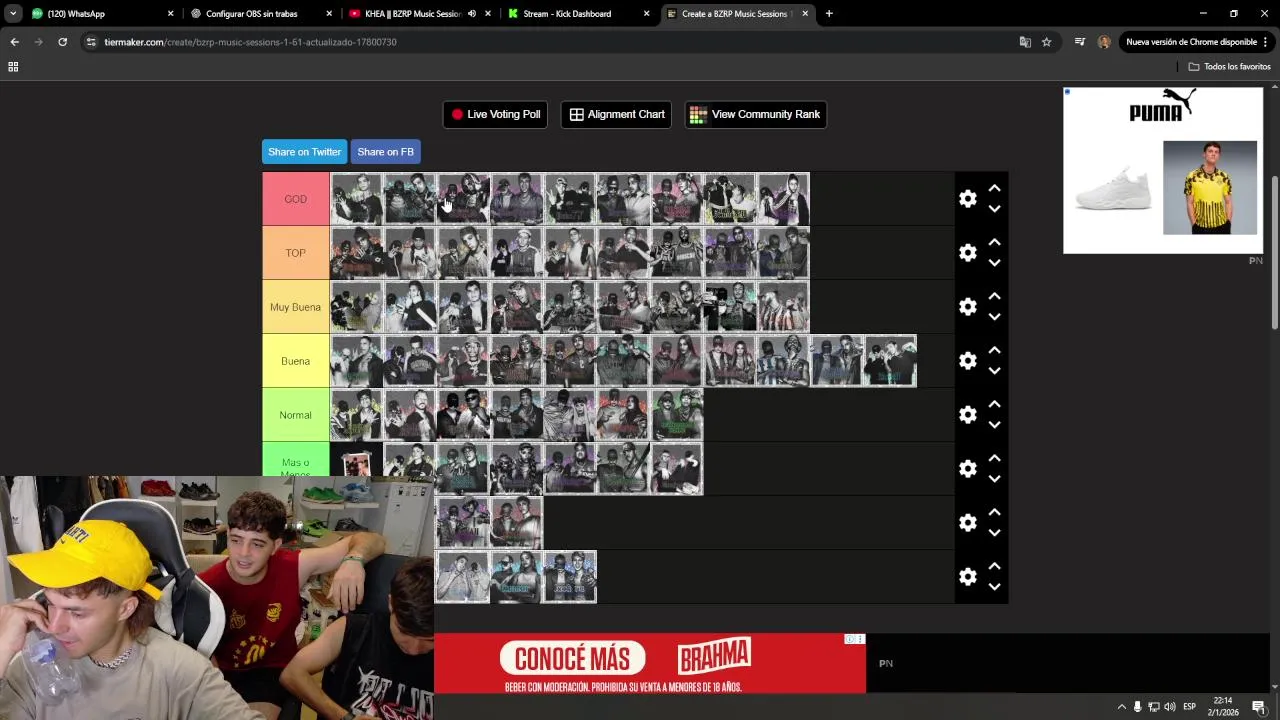Move Normal tier row down with arrow
The height and width of the screenshot is (720, 1280).
(994, 425)
